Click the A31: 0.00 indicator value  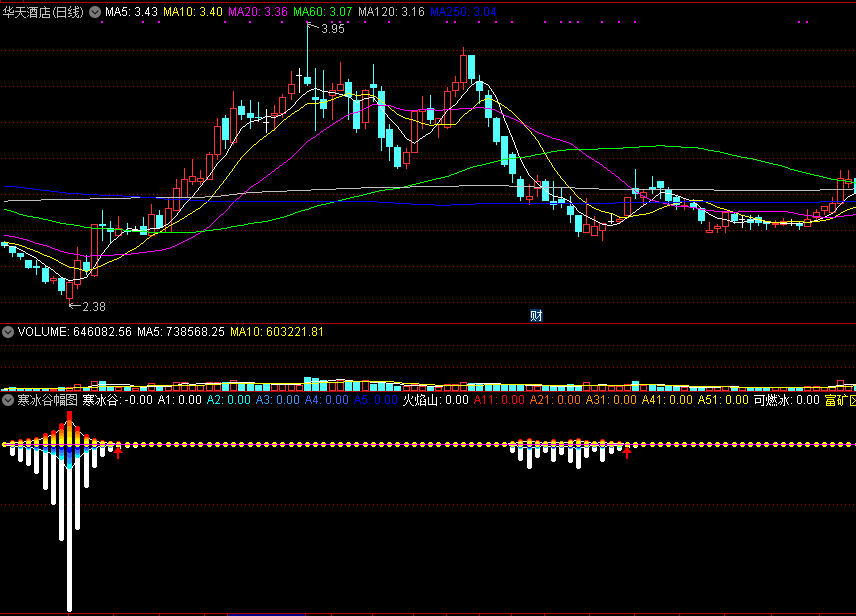tap(611, 400)
